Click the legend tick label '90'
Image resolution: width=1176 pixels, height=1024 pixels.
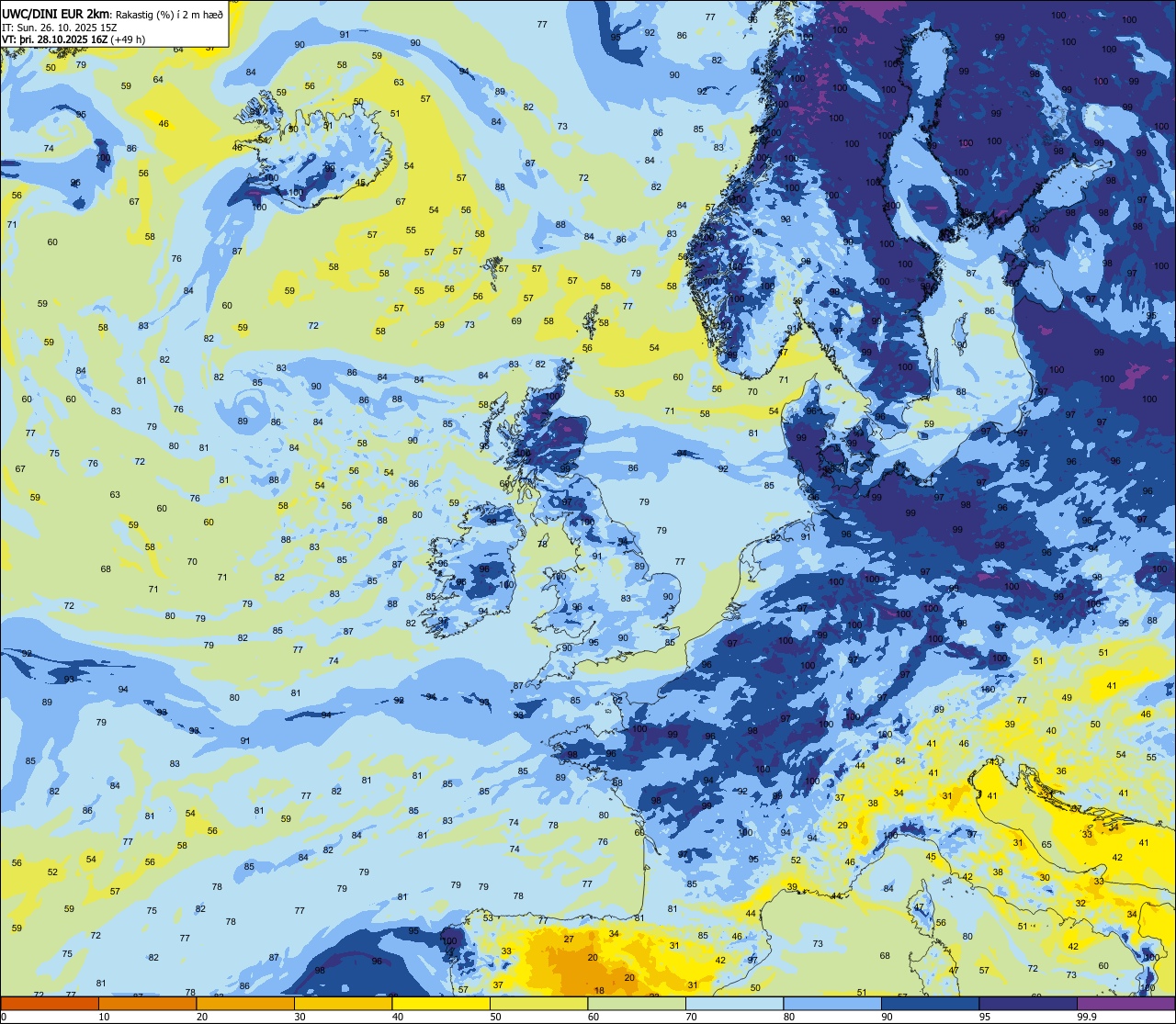[x=887, y=1017]
